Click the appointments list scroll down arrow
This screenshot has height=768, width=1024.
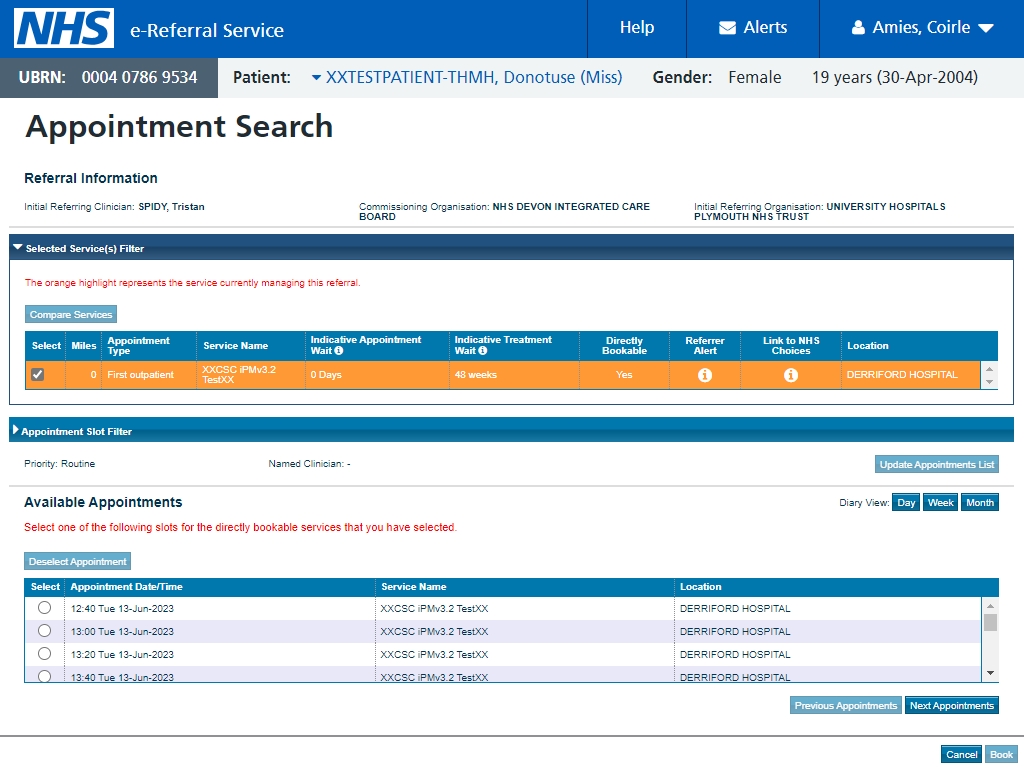click(990, 673)
